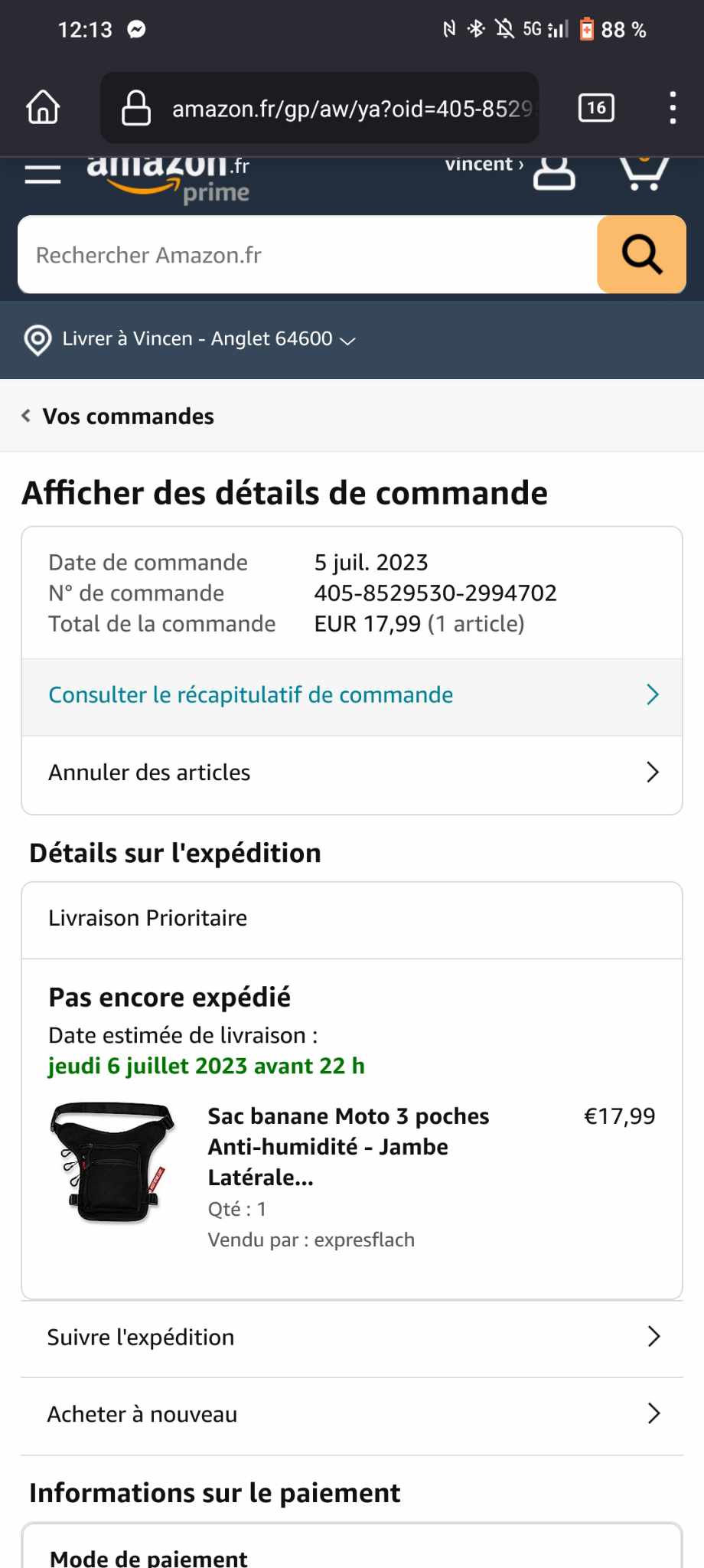Screen dimensions: 704x1568
Task: Open the Amazon hamburger menu
Action: 43,175
